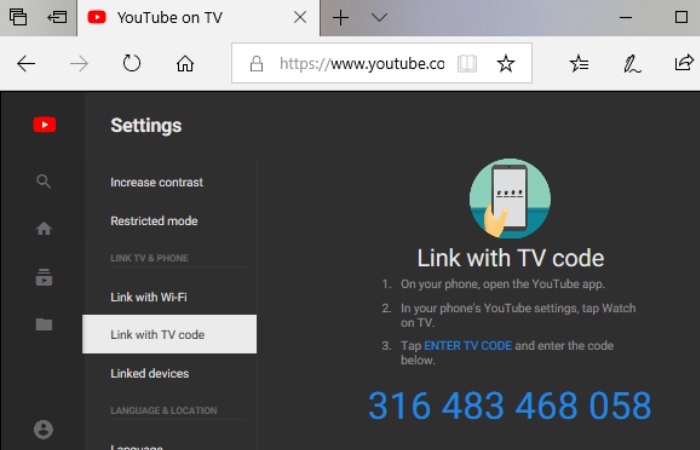This screenshot has height=450, width=700.
Task: Open Subscriptions icon in sidebar
Action: (44, 277)
